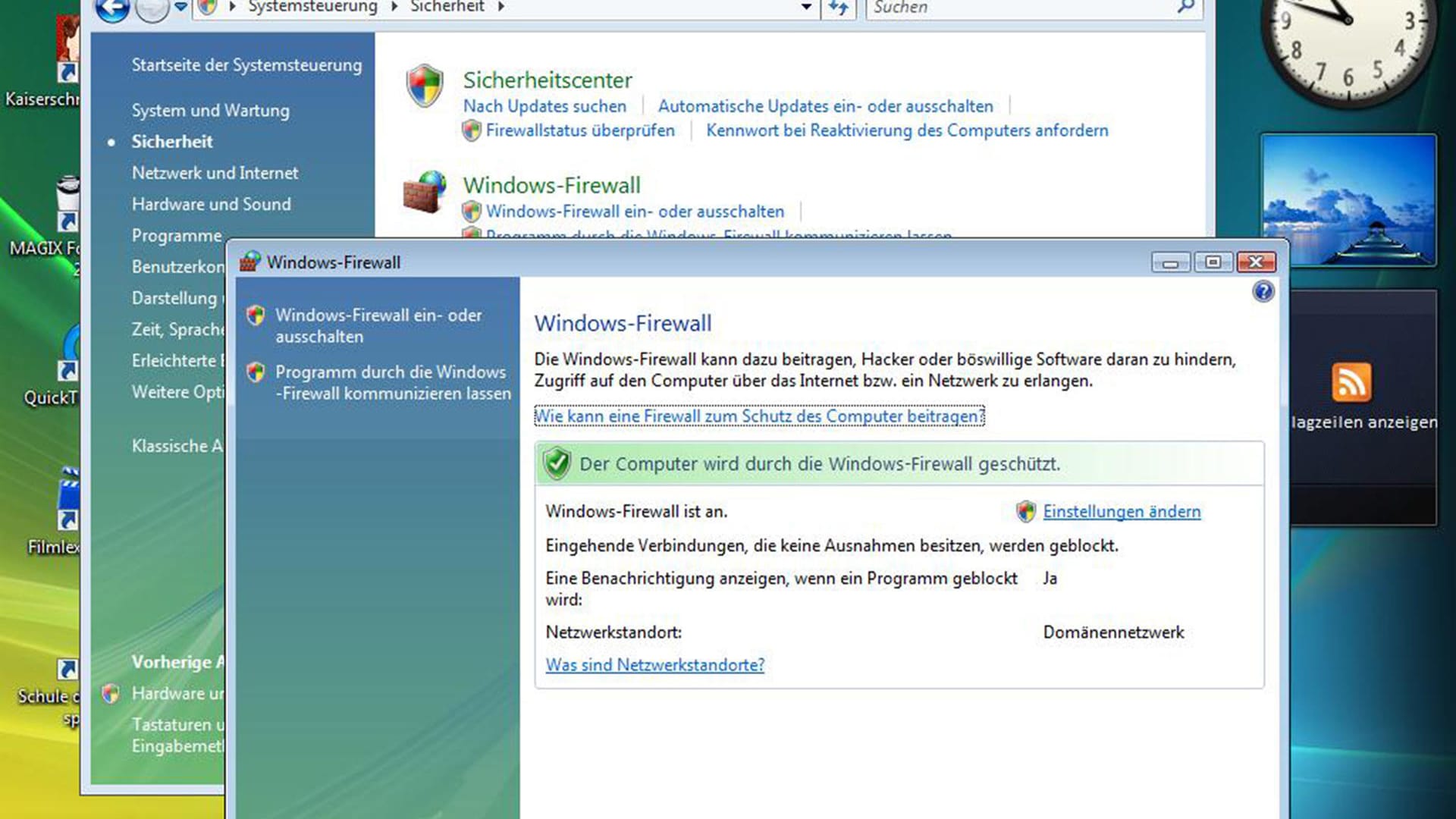
Task: Open help via blue question mark icon
Action: point(1263,292)
